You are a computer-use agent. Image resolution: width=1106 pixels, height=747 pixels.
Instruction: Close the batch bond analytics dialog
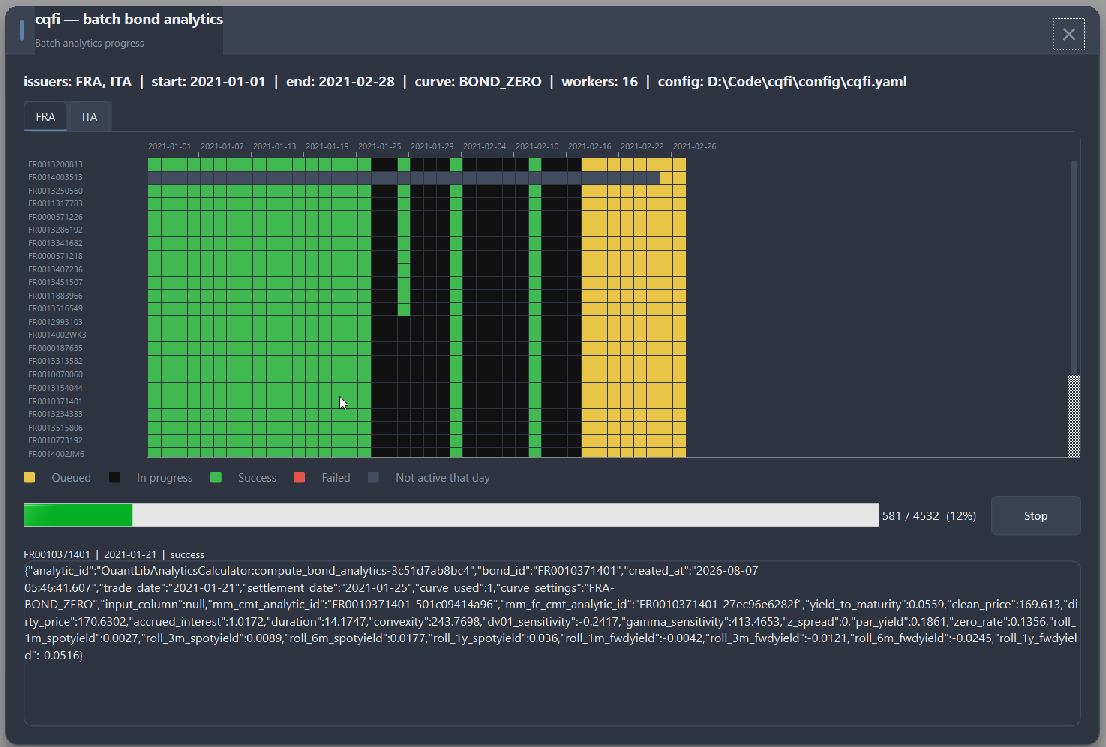pyautogui.click(x=1069, y=34)
